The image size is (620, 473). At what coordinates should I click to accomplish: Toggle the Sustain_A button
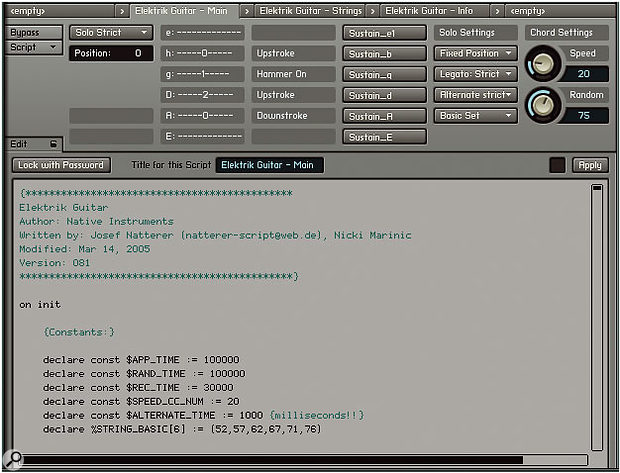384,116
